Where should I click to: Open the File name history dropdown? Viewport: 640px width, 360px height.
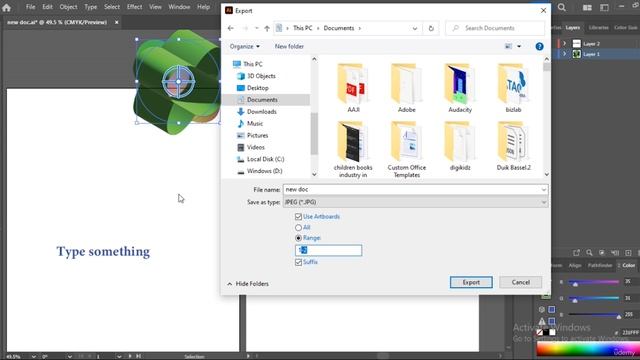tap(543, 190)
